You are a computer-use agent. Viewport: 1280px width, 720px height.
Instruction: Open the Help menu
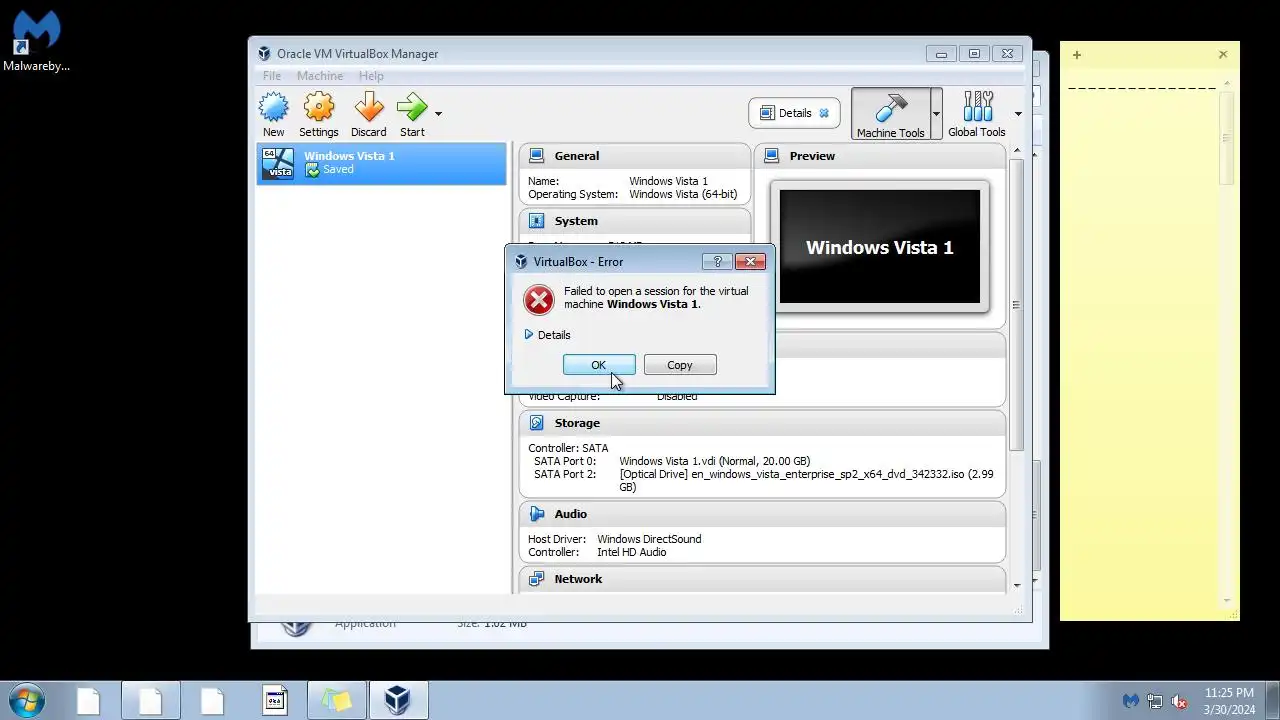(x=371, y=76)
